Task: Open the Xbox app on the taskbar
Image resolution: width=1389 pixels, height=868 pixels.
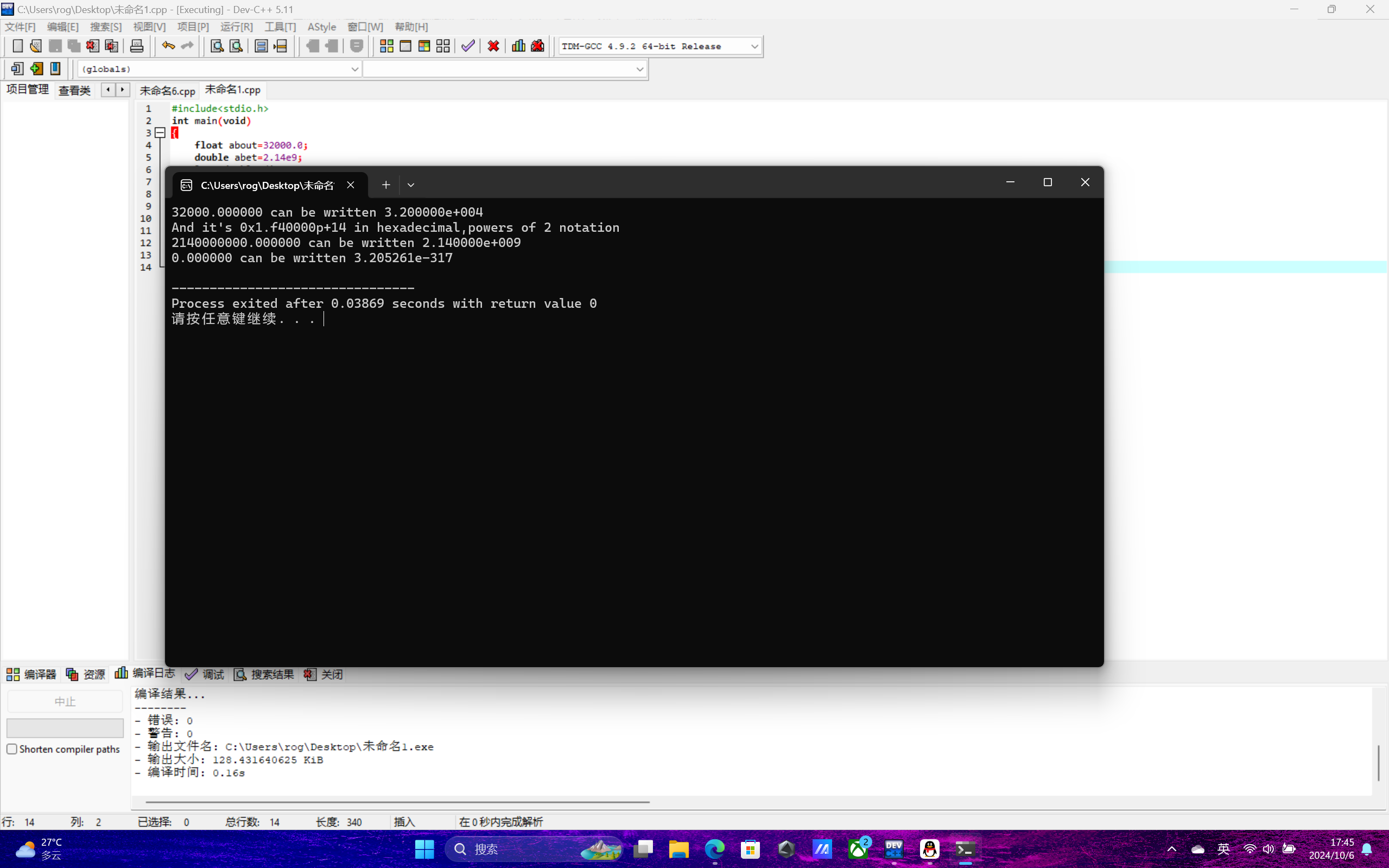Action: [858, 848]
